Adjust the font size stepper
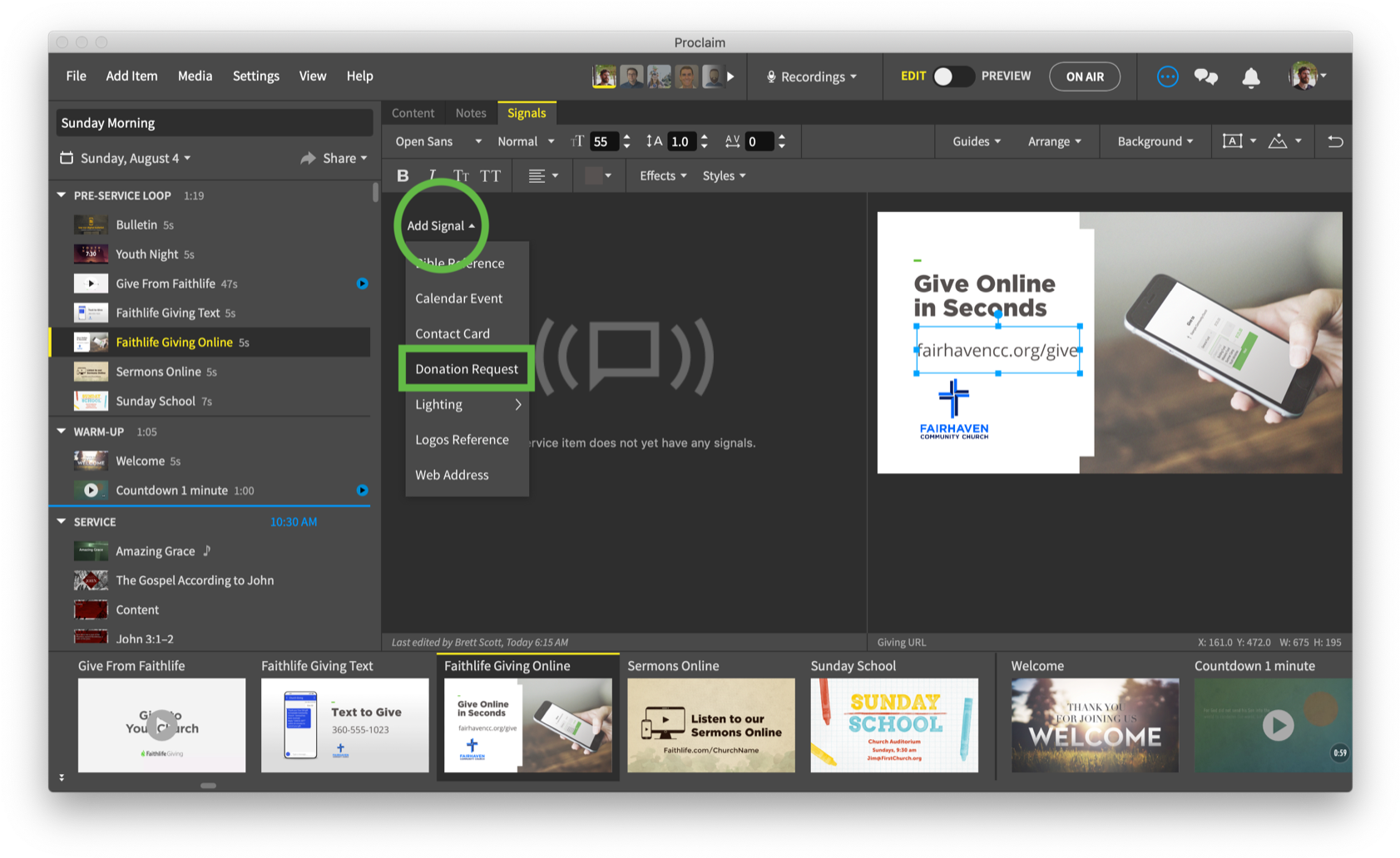This screenshot has width=1400, height=858. point(626,141)
